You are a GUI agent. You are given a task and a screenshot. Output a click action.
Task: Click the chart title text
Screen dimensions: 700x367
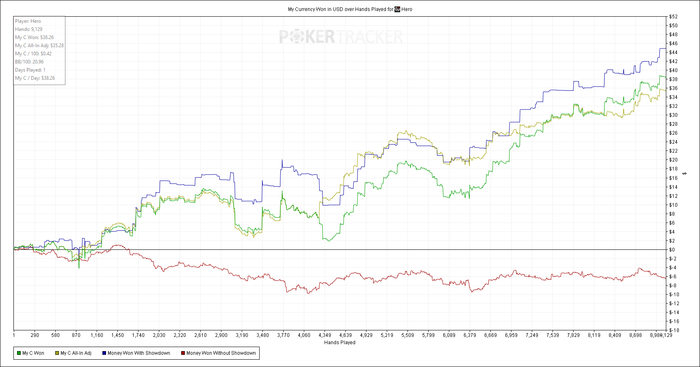coord(350,9)
